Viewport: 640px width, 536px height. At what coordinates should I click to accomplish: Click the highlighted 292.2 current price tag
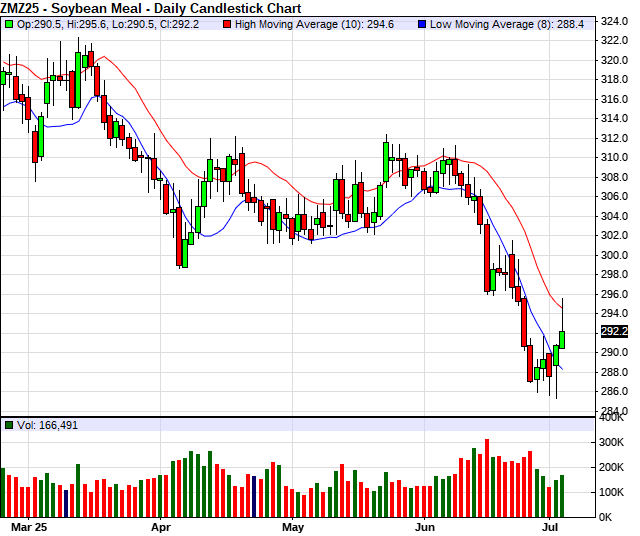(x=614, y=331)
